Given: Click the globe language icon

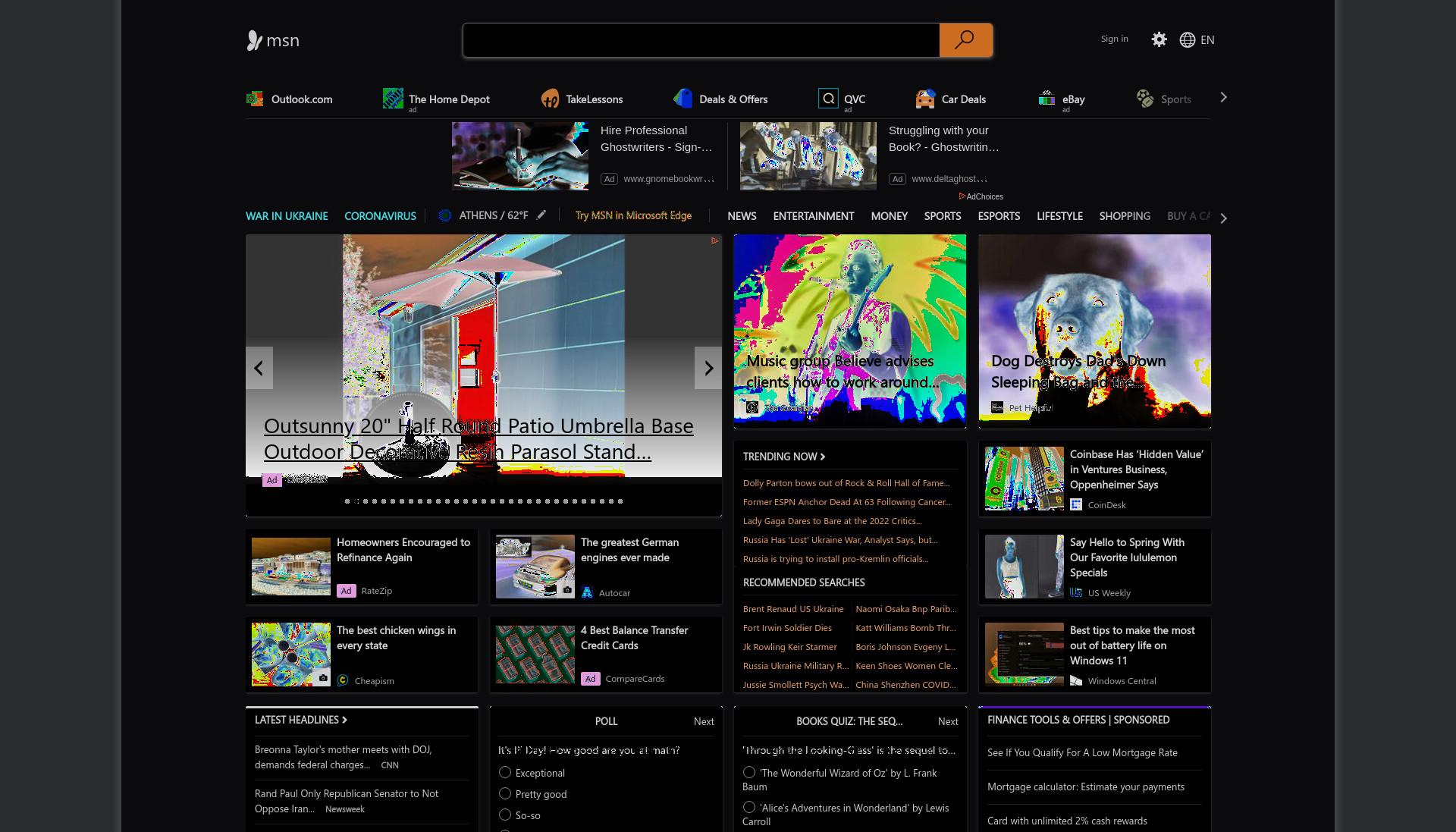Looking at the screenshot, I should tap(1188, 39).
